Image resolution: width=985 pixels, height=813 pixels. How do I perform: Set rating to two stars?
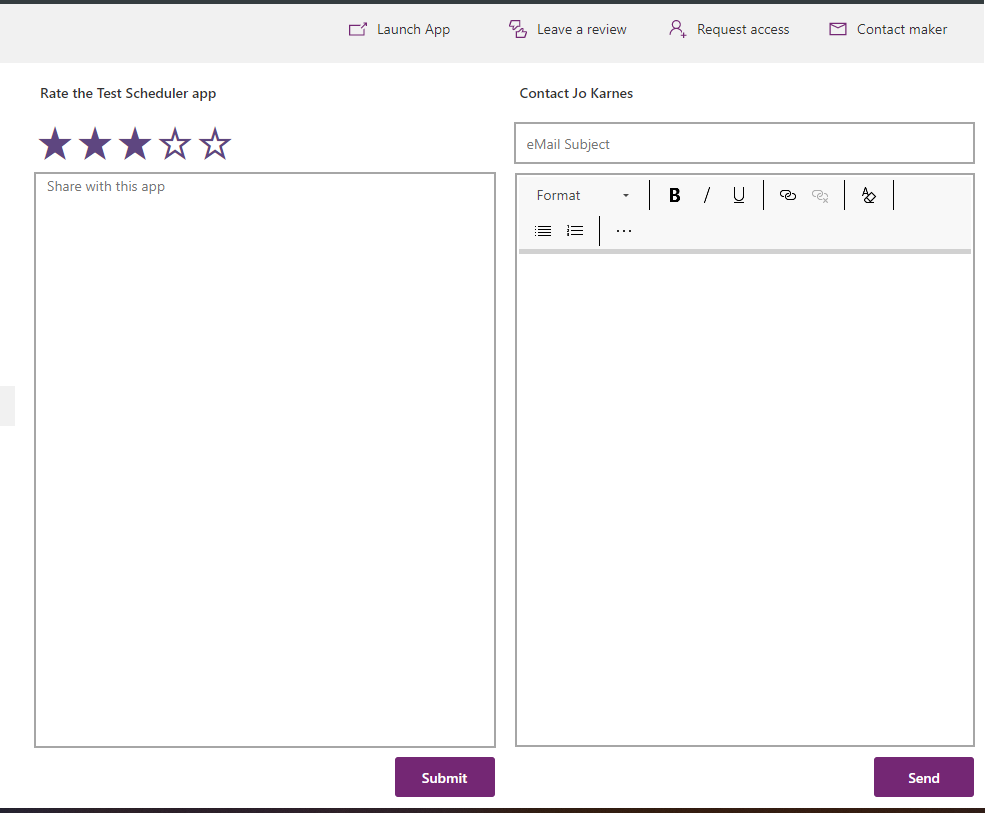(95, 144)
